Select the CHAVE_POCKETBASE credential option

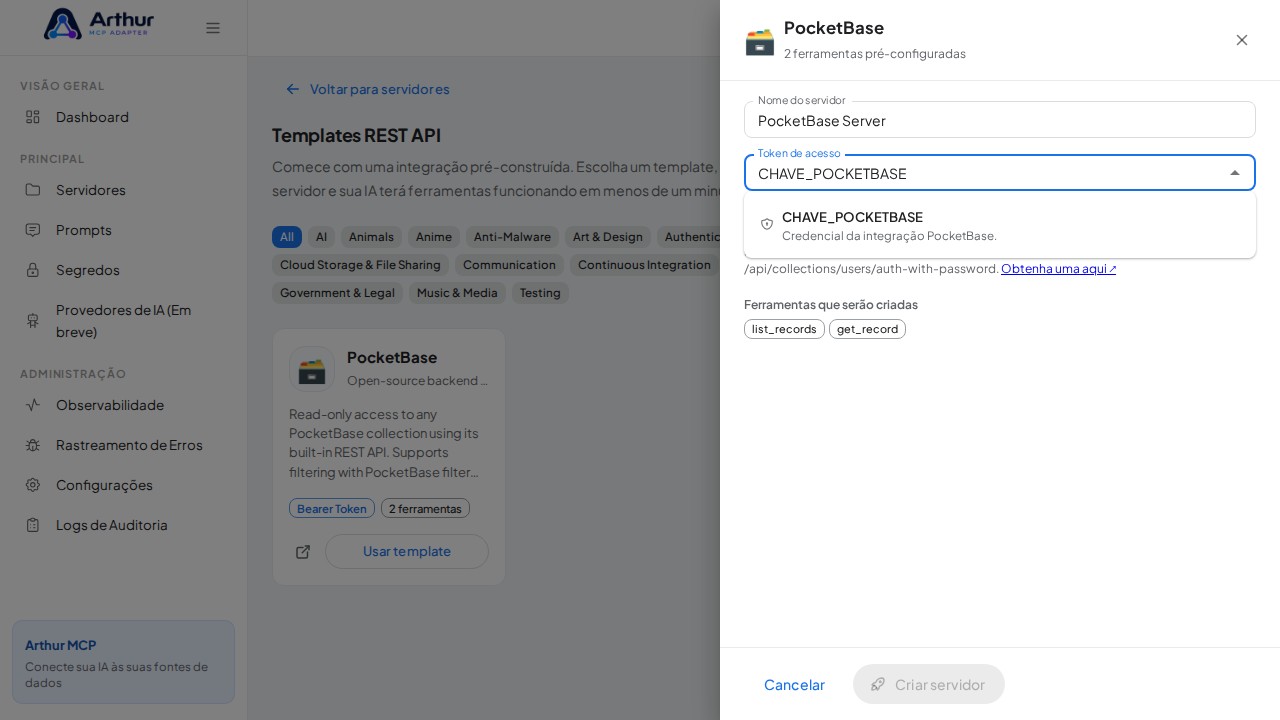pos(1000,225)
